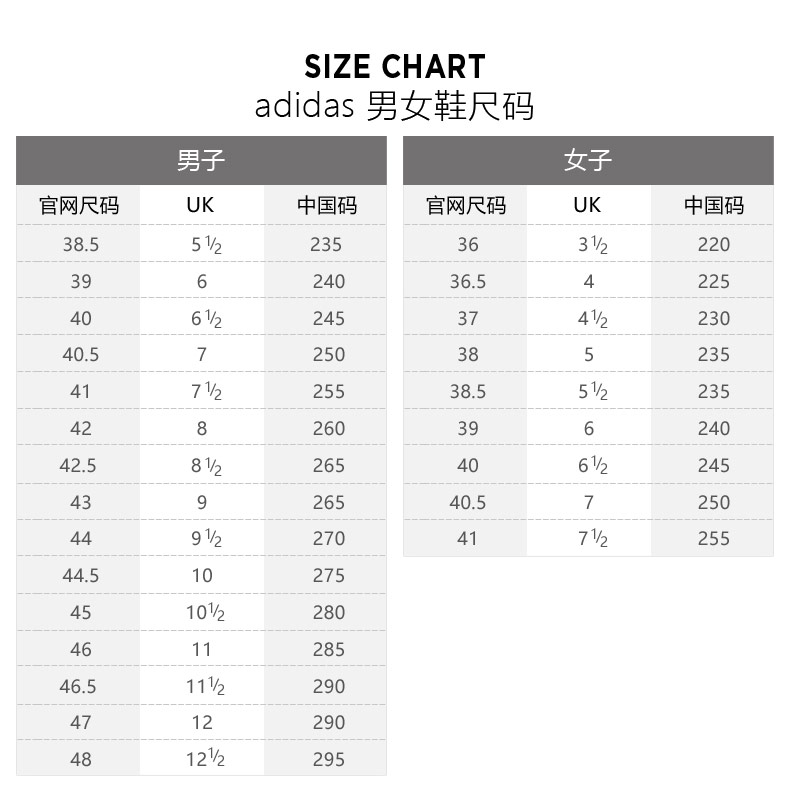
Task: Select men's size 42.5 cell
Action: (80, 466)
